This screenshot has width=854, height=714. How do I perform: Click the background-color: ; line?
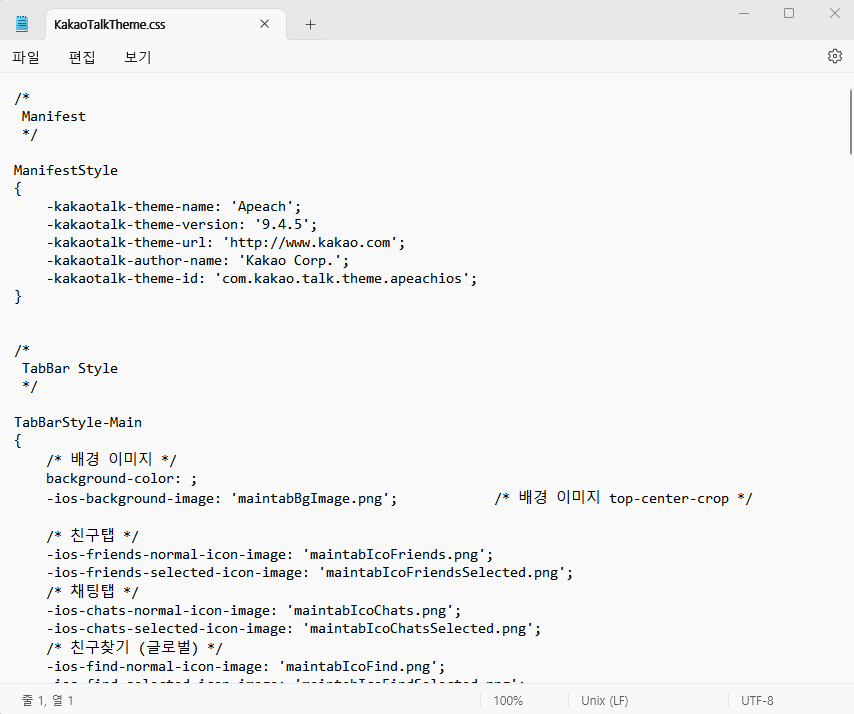point(121,479)
